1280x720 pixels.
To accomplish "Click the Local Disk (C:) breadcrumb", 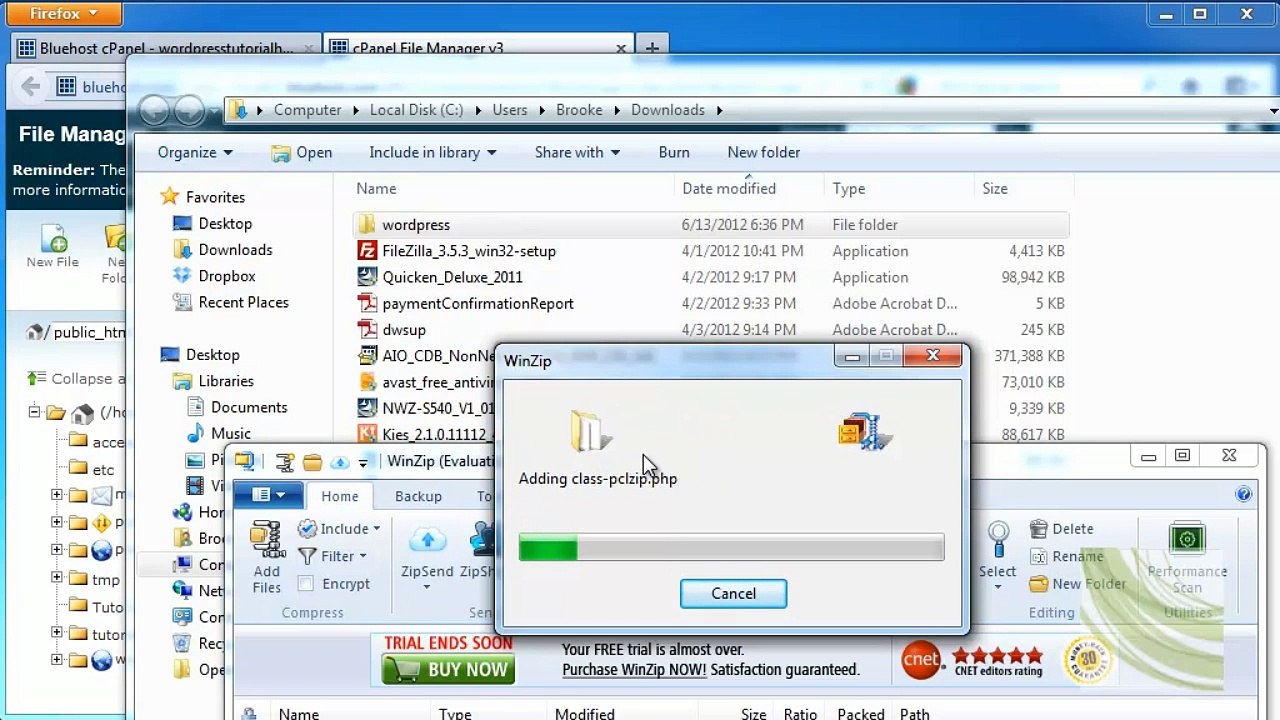I will pyautogui.click(x=416, y=110).
